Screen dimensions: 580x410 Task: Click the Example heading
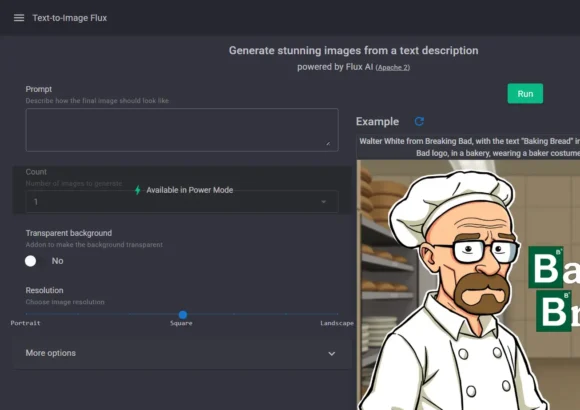[x=377, y=121]
